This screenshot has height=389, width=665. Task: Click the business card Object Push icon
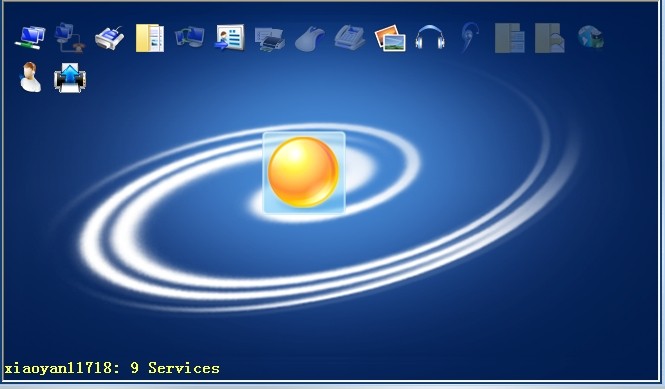click(230, 38)
